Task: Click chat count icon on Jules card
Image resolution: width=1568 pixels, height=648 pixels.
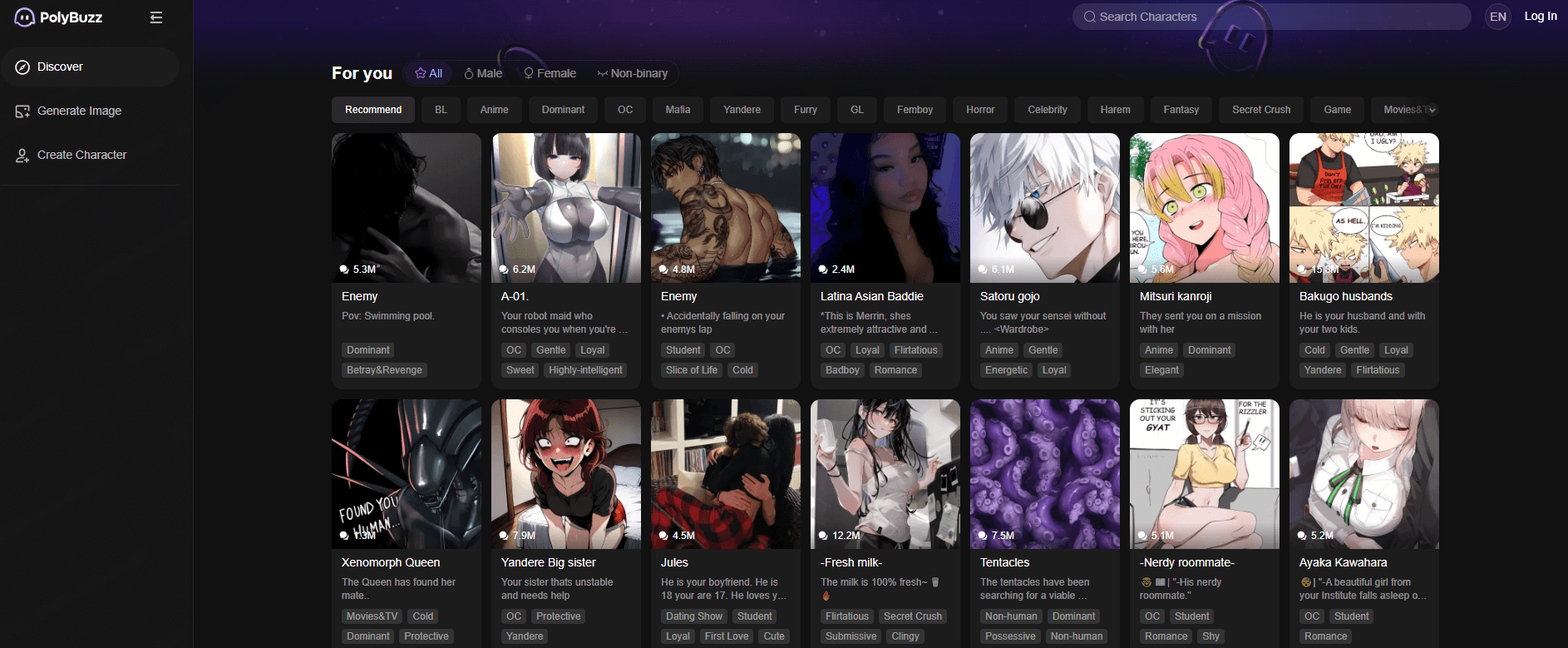Action: point(663,536)
